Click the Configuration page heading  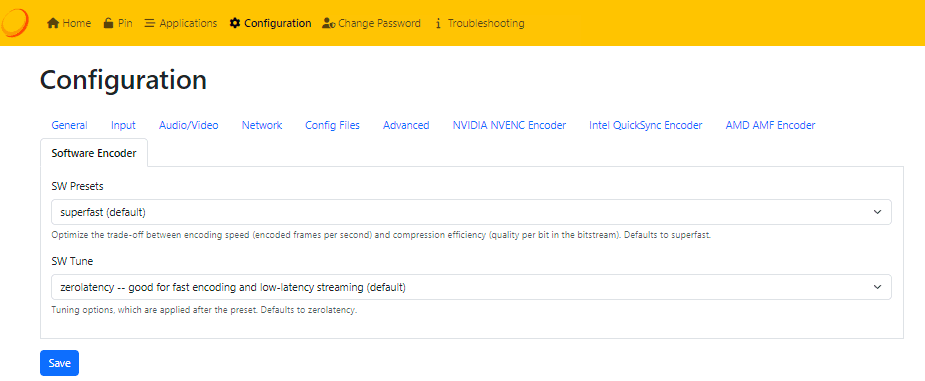pyautogui.click(x=123, y=80)
